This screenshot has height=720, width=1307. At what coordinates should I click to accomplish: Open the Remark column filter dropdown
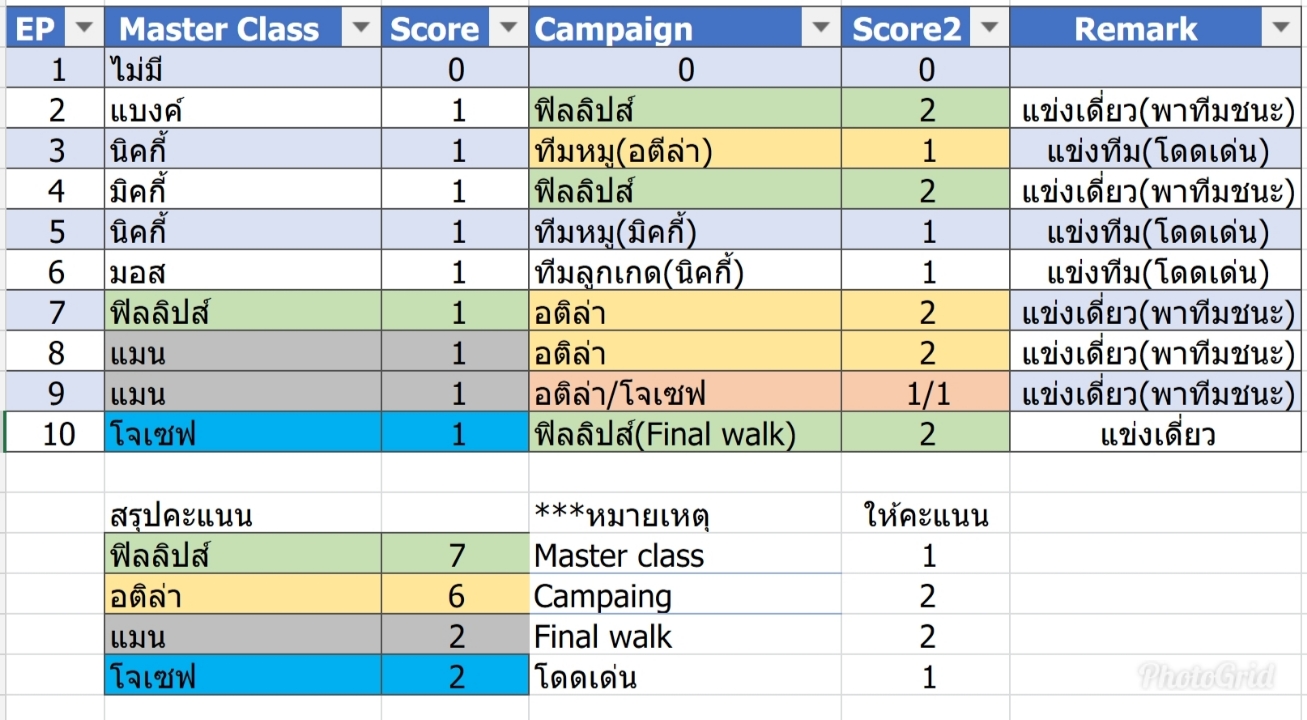click(x=1279, y=28)
